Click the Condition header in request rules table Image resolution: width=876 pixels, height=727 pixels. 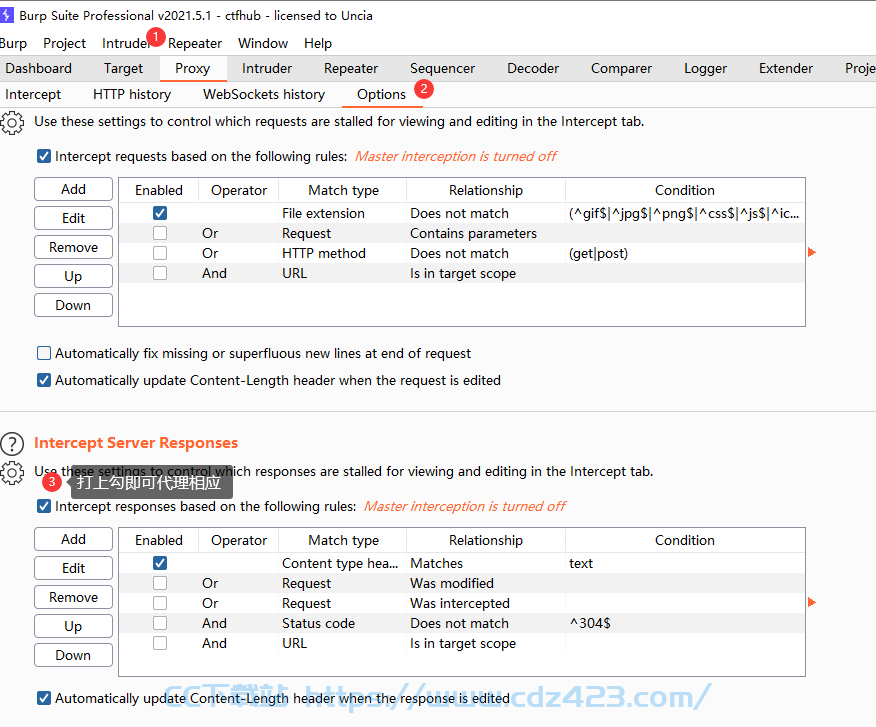(685, 190)
